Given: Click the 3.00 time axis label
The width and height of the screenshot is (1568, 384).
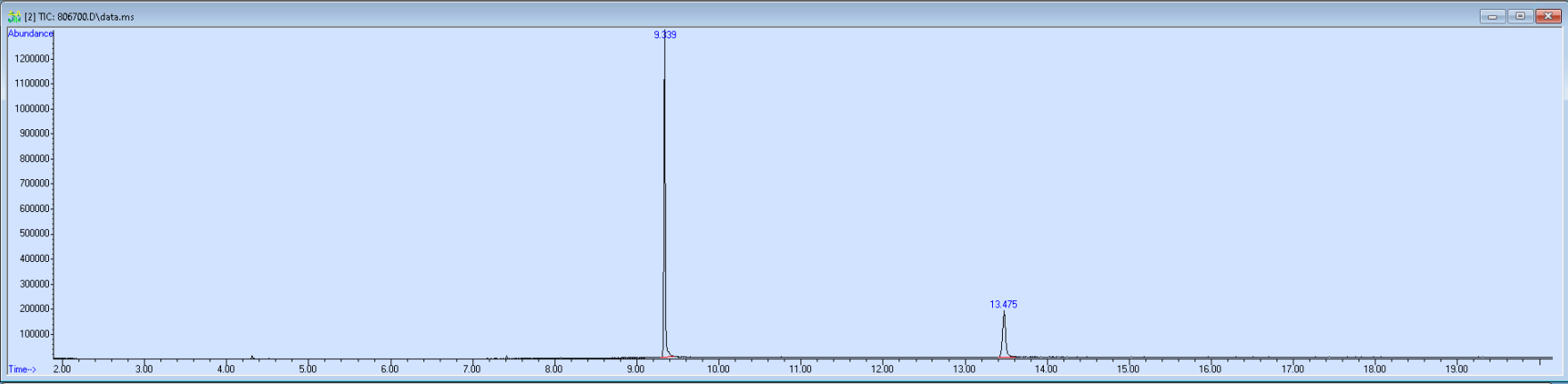Looking at the screenshot, I should tap(144, 369).
